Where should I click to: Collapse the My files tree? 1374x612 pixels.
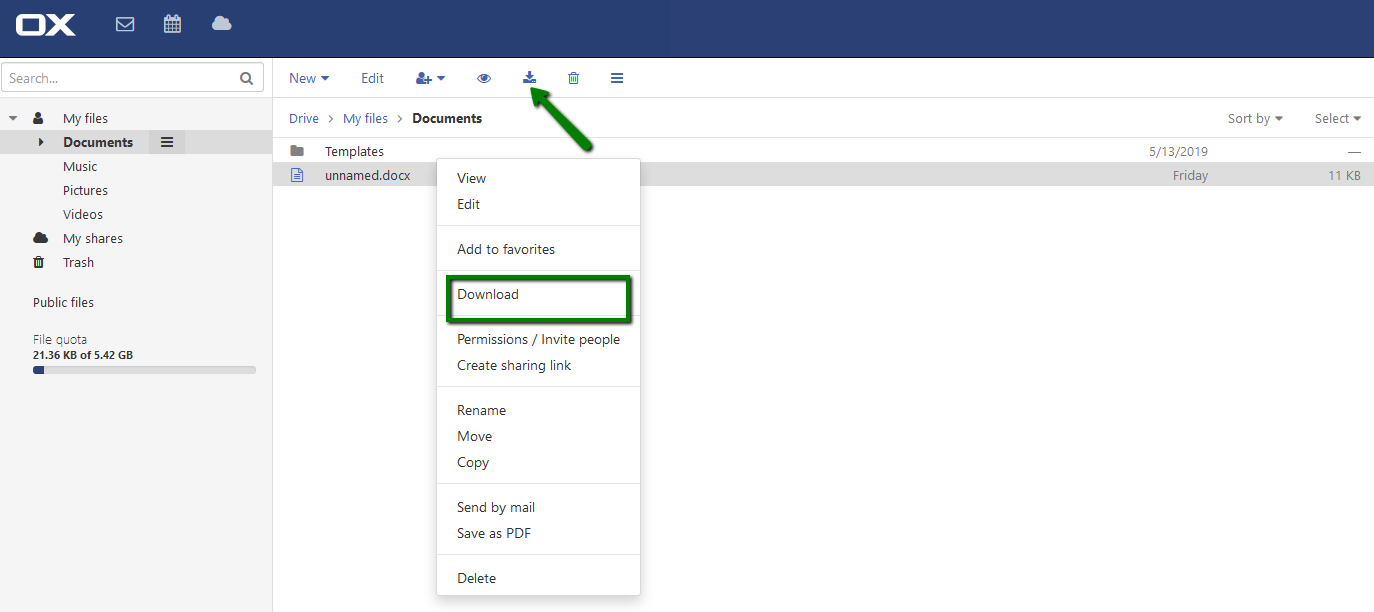point(13,118)
